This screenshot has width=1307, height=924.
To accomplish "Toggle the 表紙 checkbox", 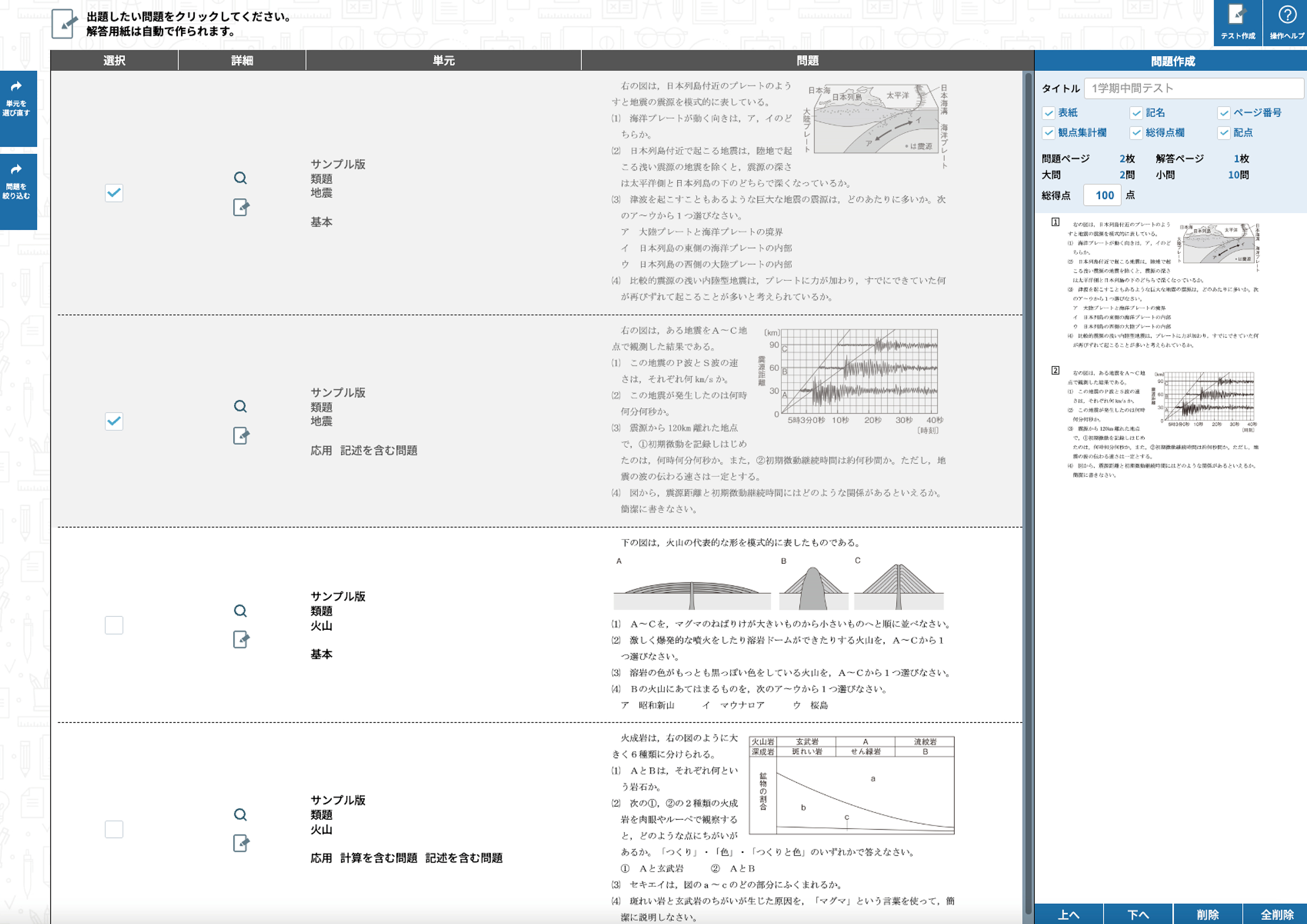I will 1049,113.
